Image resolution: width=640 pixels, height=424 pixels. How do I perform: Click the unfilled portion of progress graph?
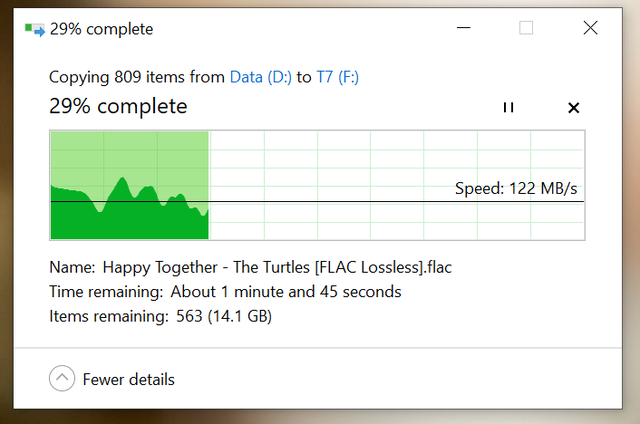coord(396,185)
